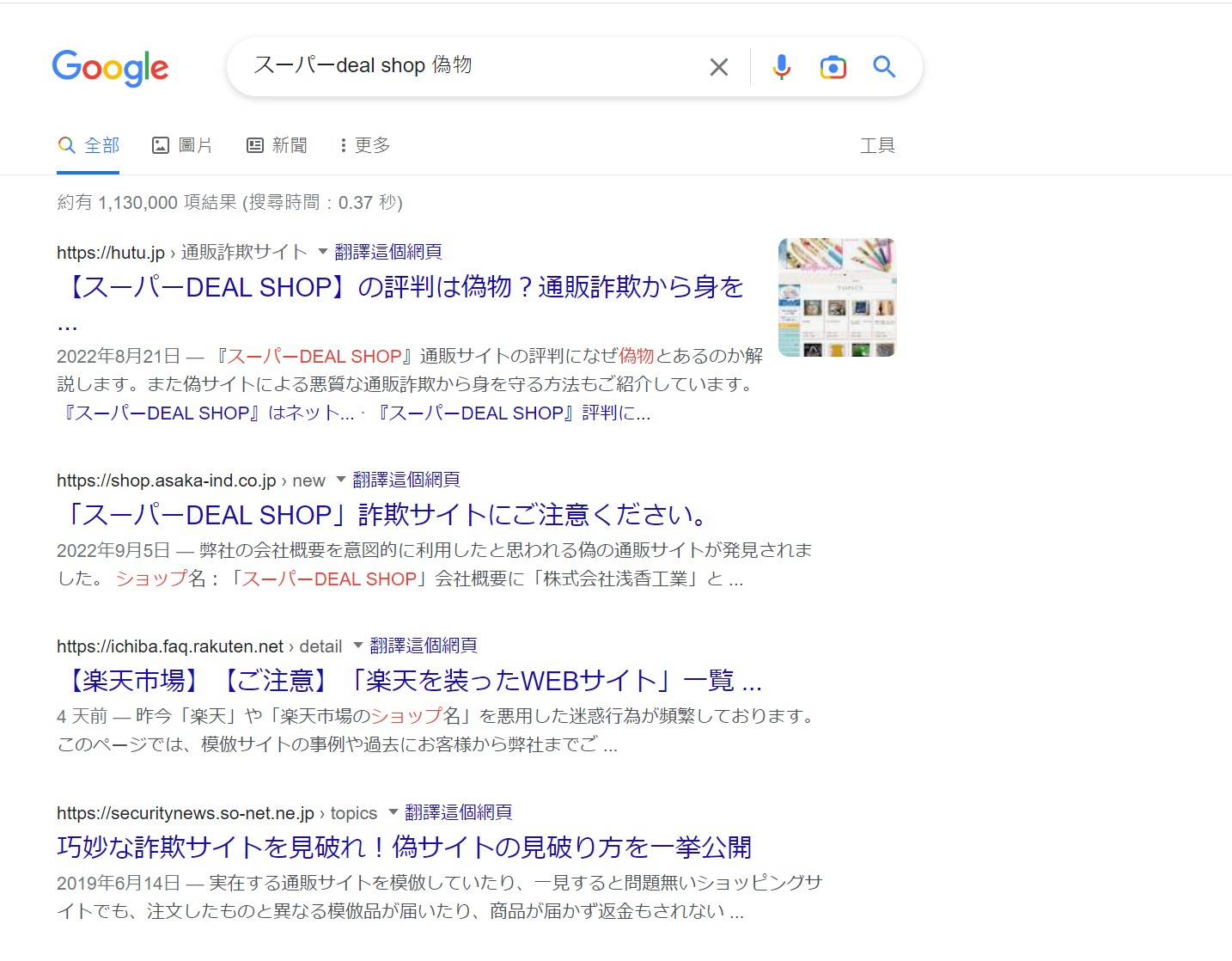This screenshot has height=961, width=1232.
Task: Submit search with the magnifying glass icon
Action: pyautogui.click(x=884, y=66)
